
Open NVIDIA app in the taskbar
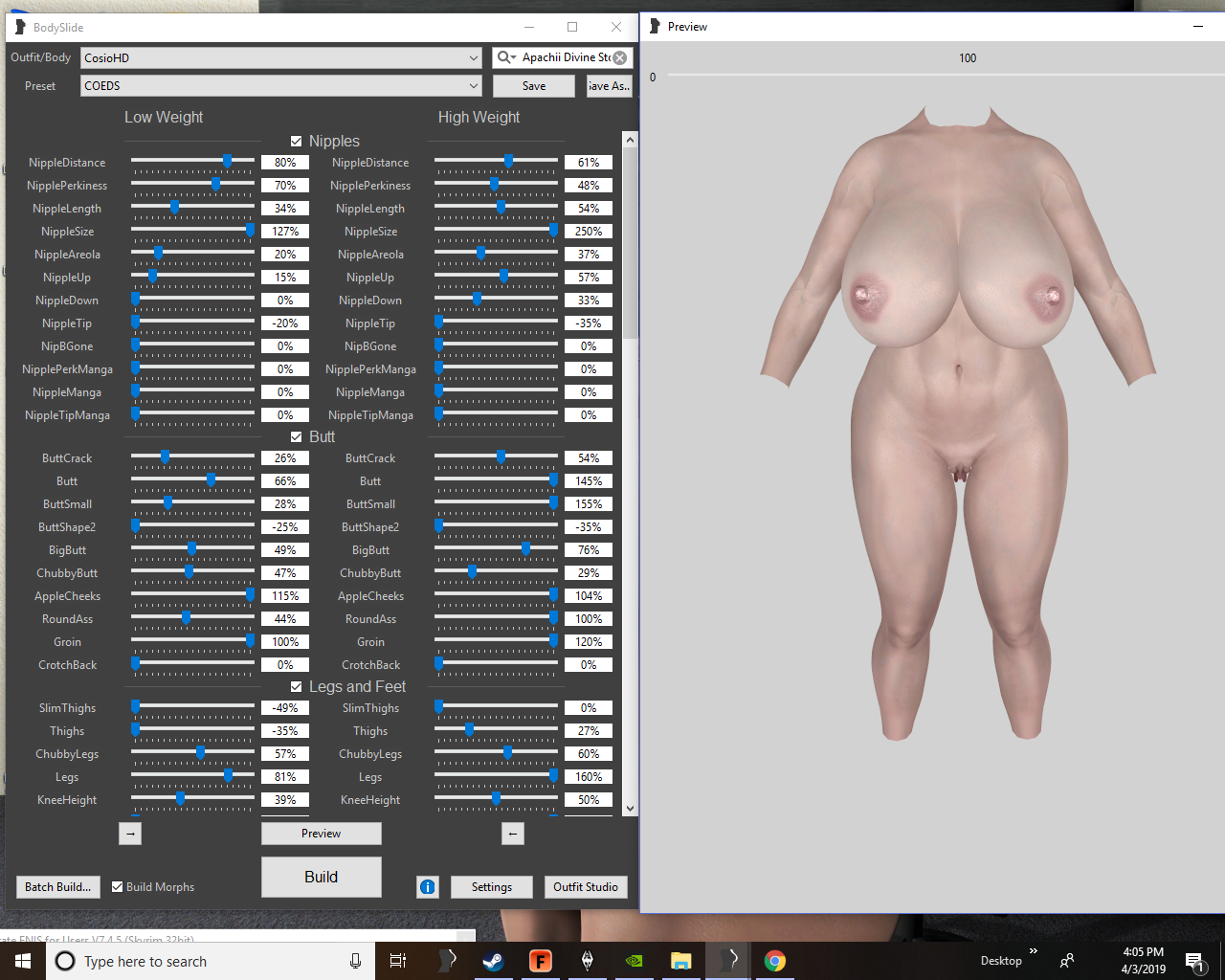coord(635,961)
